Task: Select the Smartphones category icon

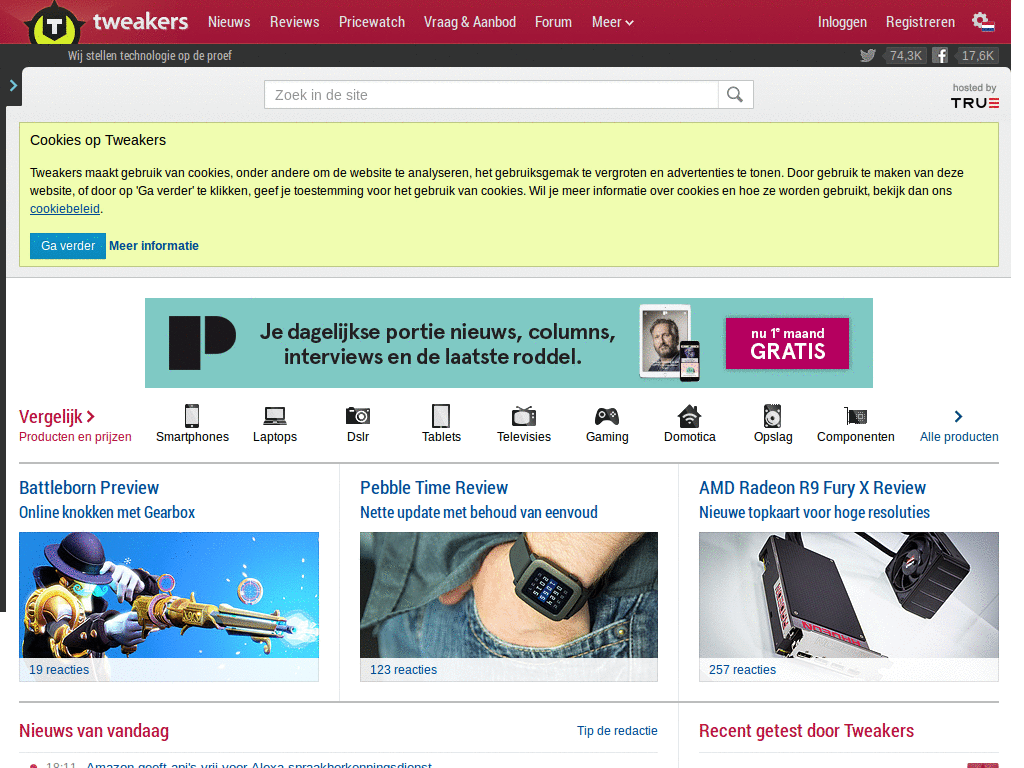Action: [x=192, y=416]
